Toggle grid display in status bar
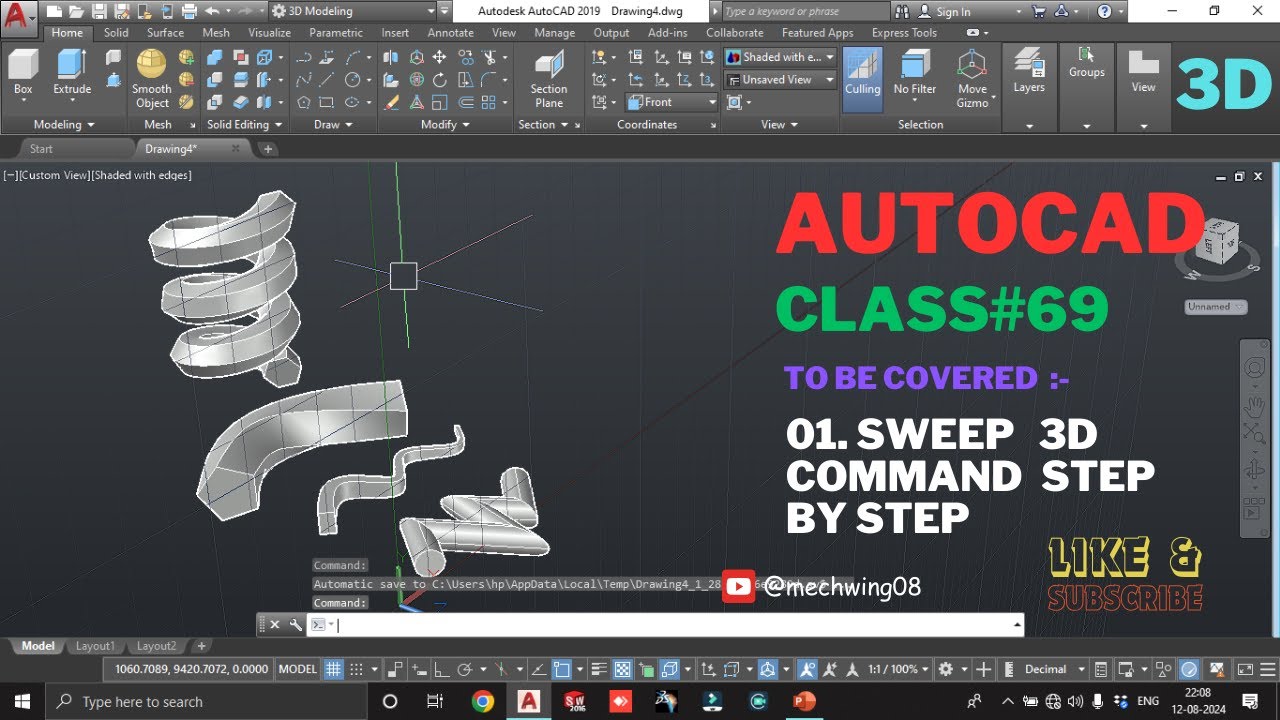This screenshot has width=1280, height=720. (334, 669)
